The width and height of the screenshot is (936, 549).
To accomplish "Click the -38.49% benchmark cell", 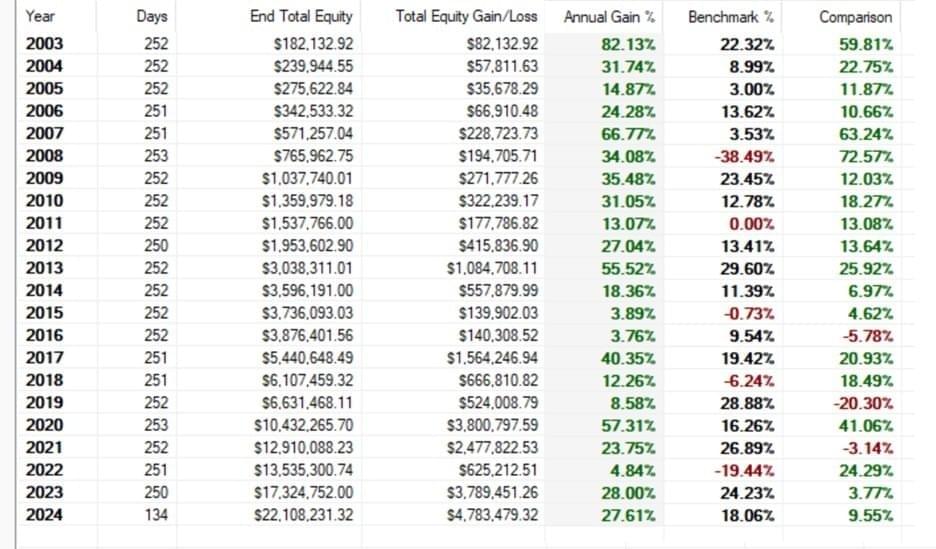I will click(744, 156).
